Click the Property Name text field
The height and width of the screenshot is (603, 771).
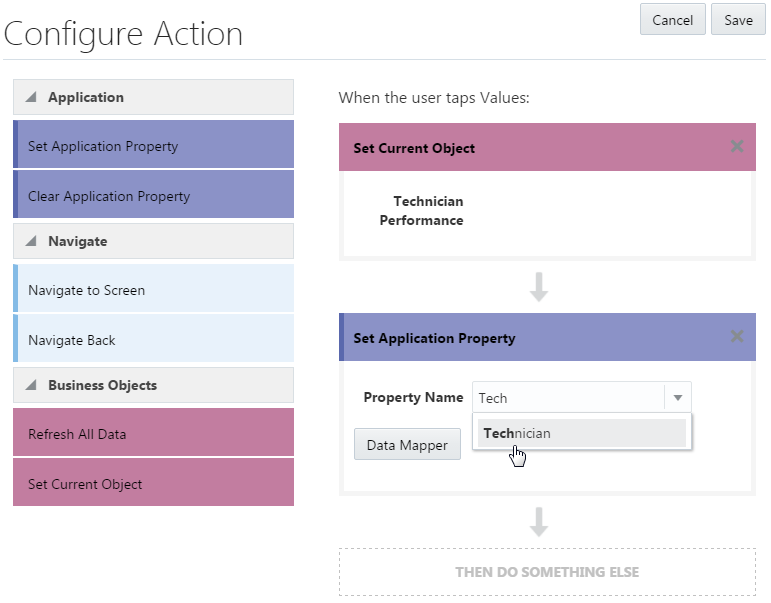567,398
